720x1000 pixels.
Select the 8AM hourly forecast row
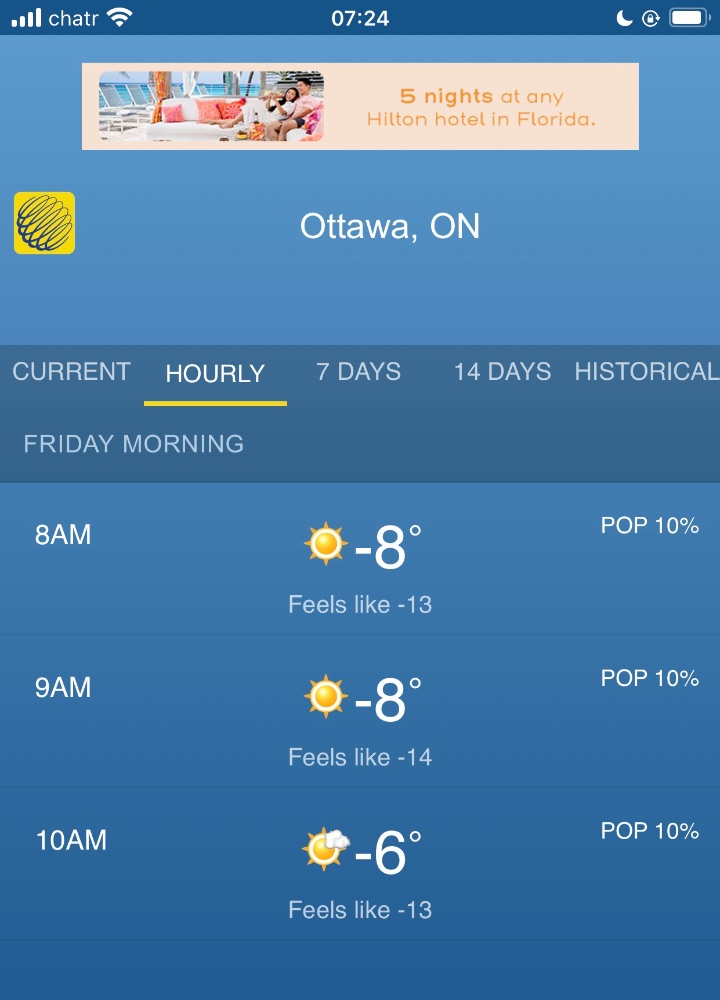pyautogui.click(x=360, y=559)
